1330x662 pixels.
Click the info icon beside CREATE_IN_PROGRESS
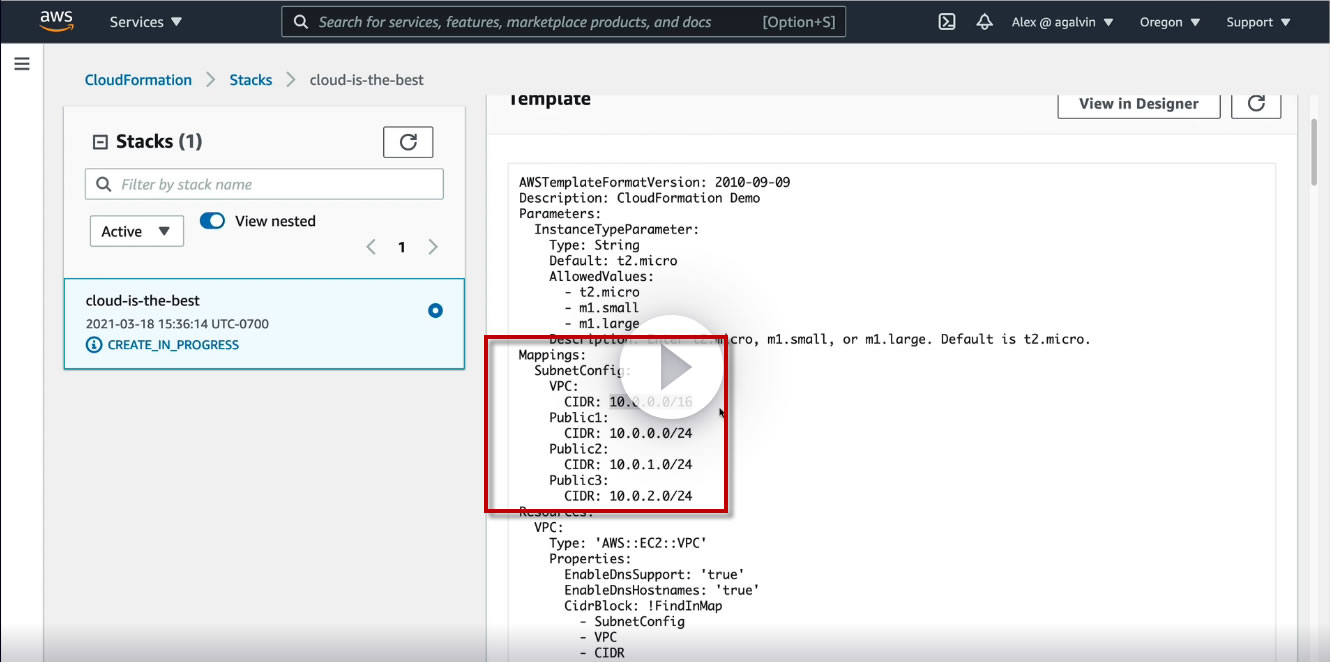coord(94,345)
